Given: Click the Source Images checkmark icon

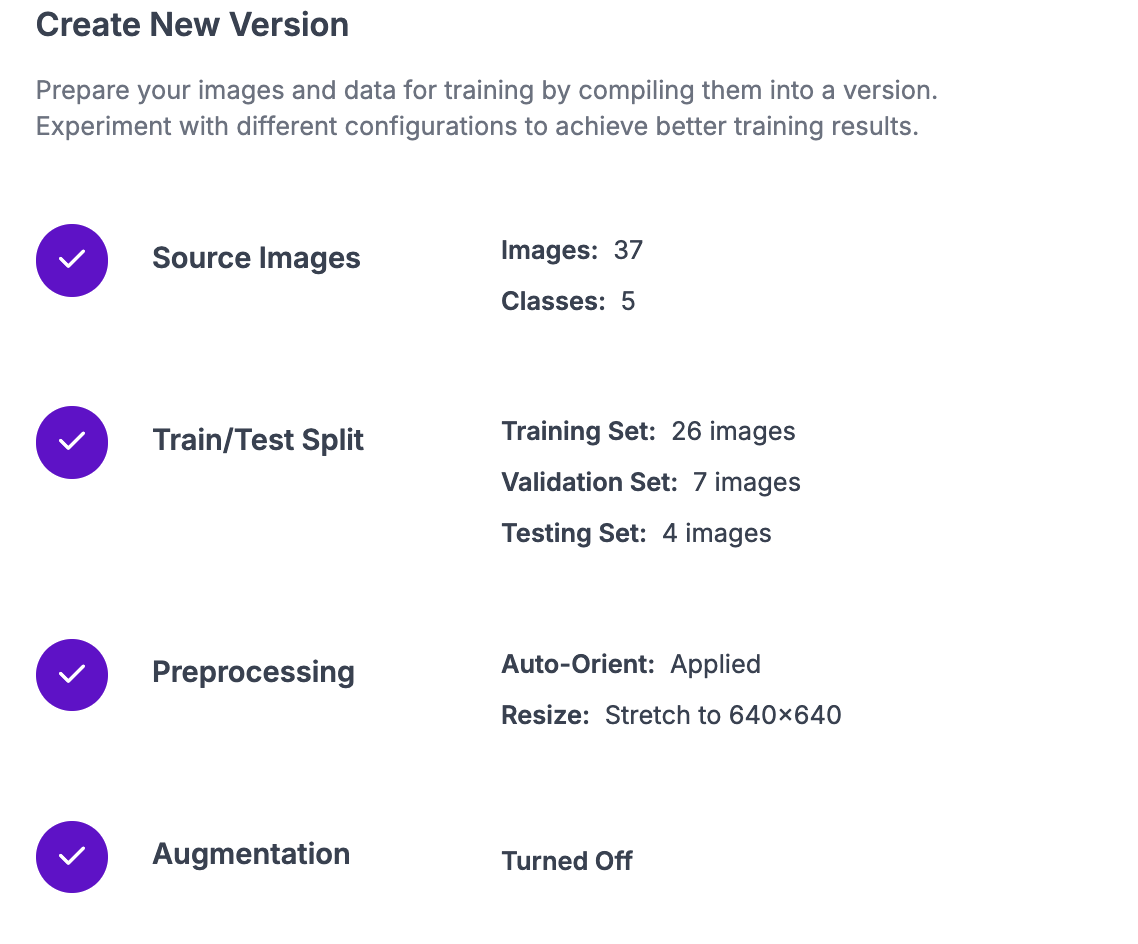Looking at the screenshot, I should 72,260.
